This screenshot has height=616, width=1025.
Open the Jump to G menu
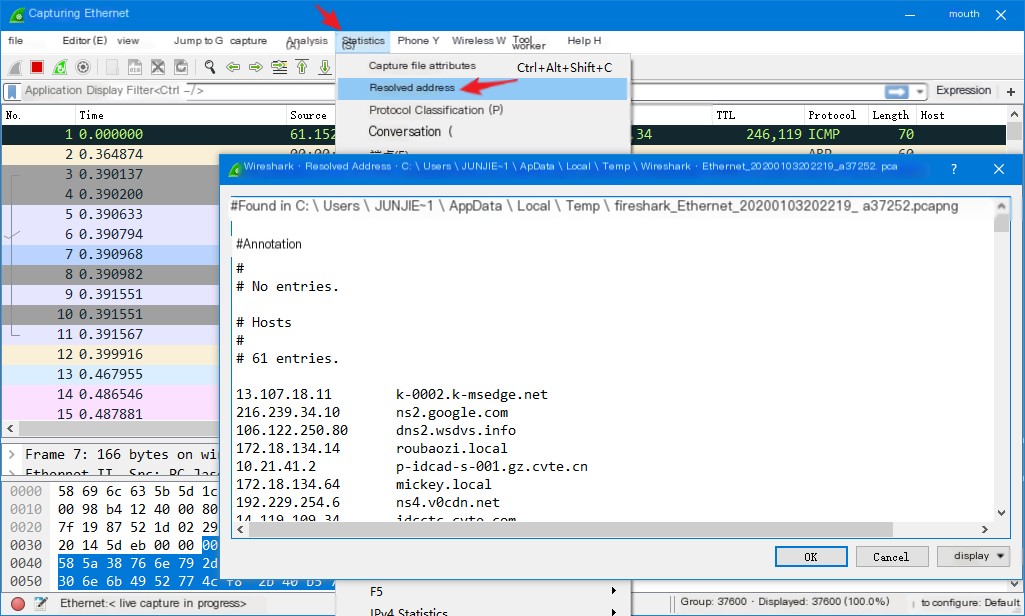point(198,41)
